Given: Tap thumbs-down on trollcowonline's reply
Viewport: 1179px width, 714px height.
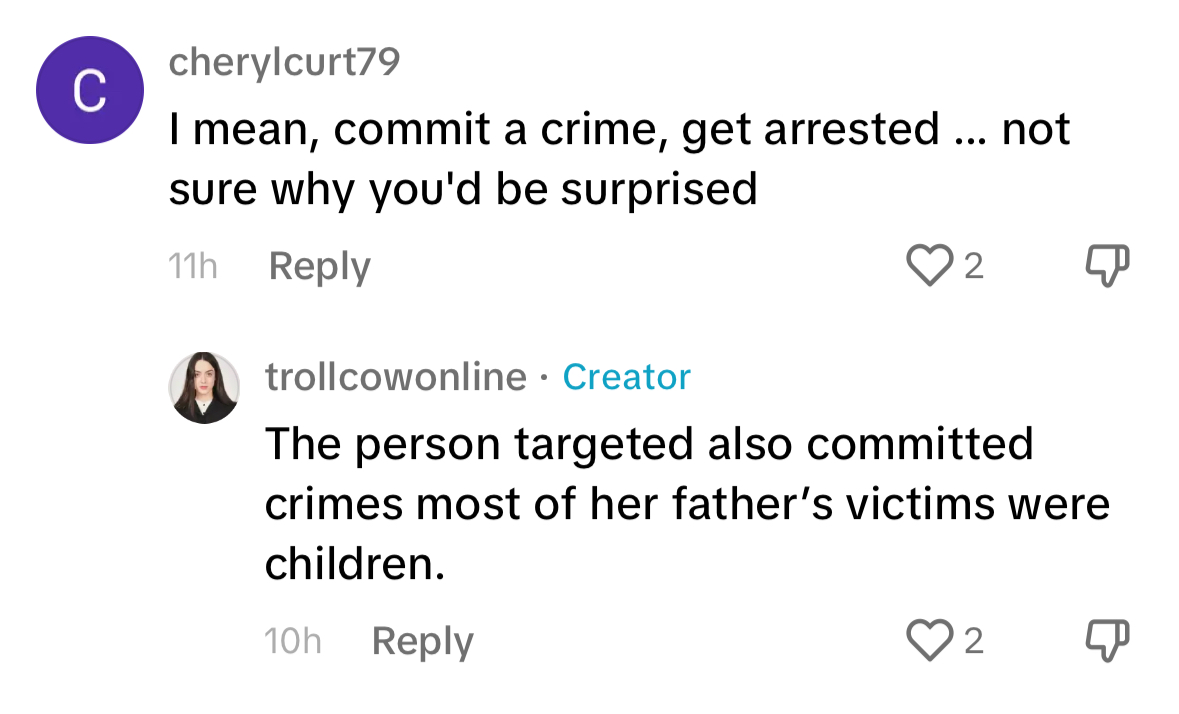Looking at the screenshot, I should (1108, 640).
